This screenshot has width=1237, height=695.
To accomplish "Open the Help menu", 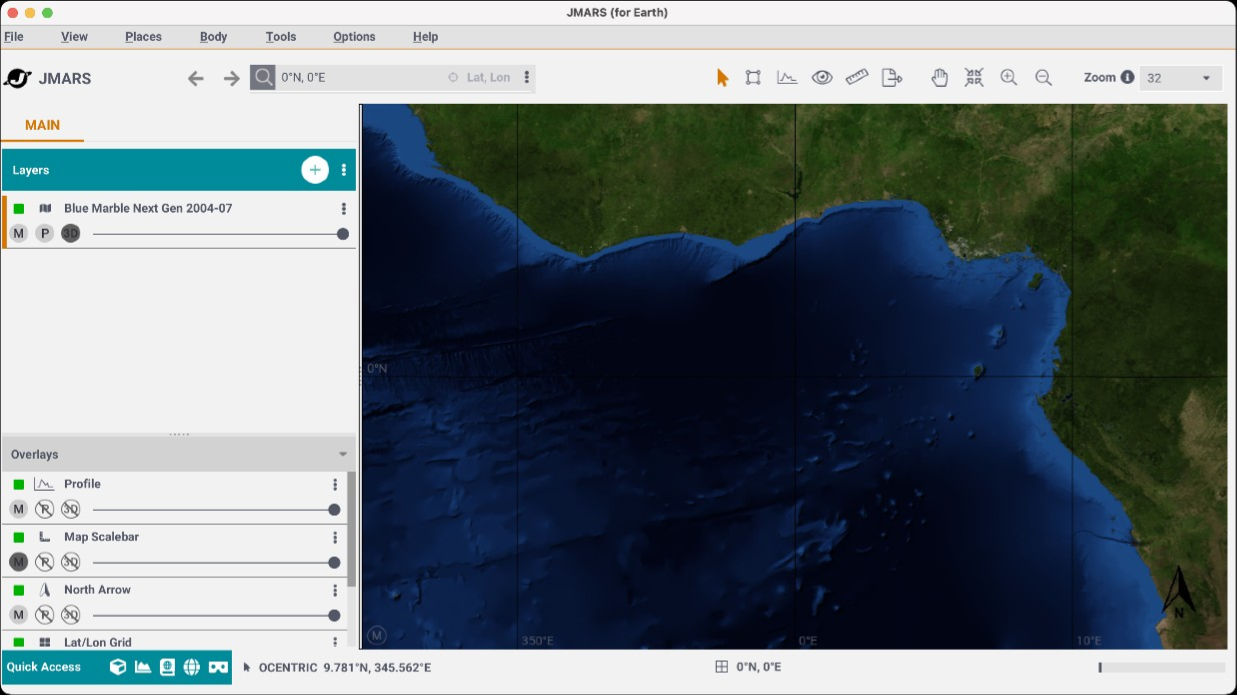I will pyautogui.click(x=425, y=36).
